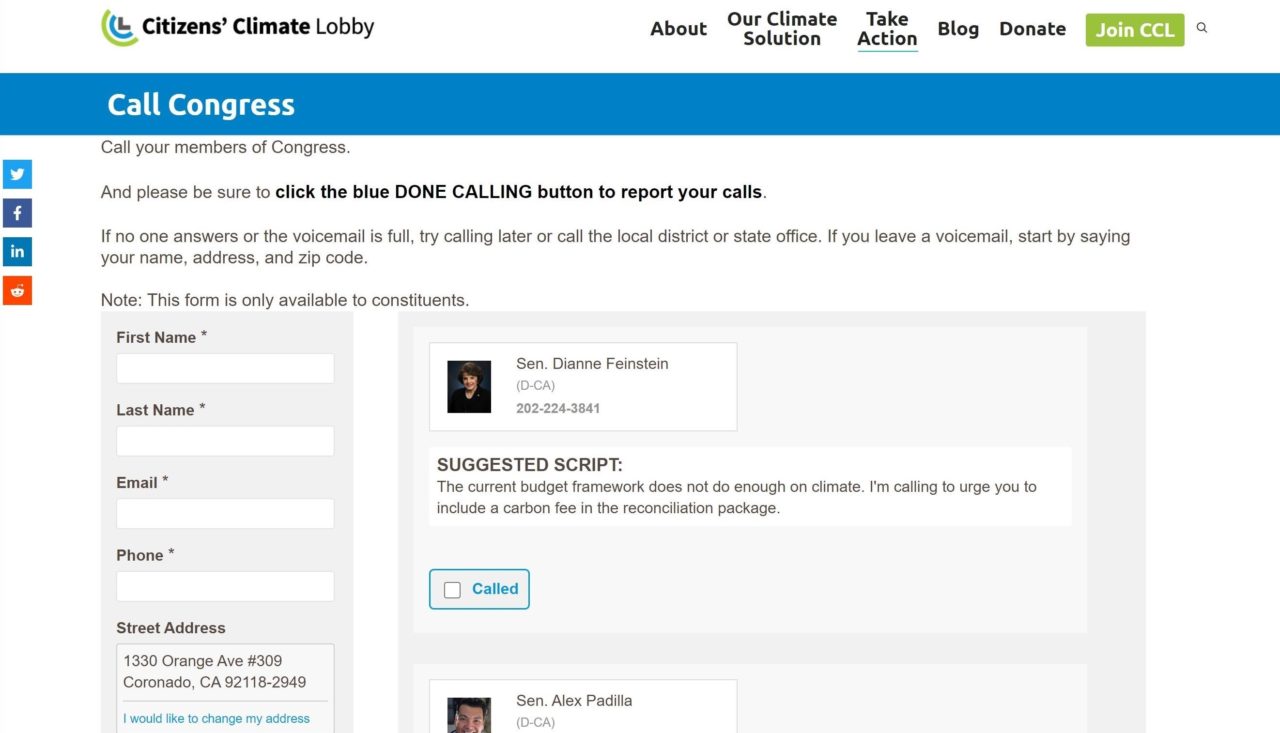Click into the Last Name field
1280x733 pixels.
pos(225,441)
